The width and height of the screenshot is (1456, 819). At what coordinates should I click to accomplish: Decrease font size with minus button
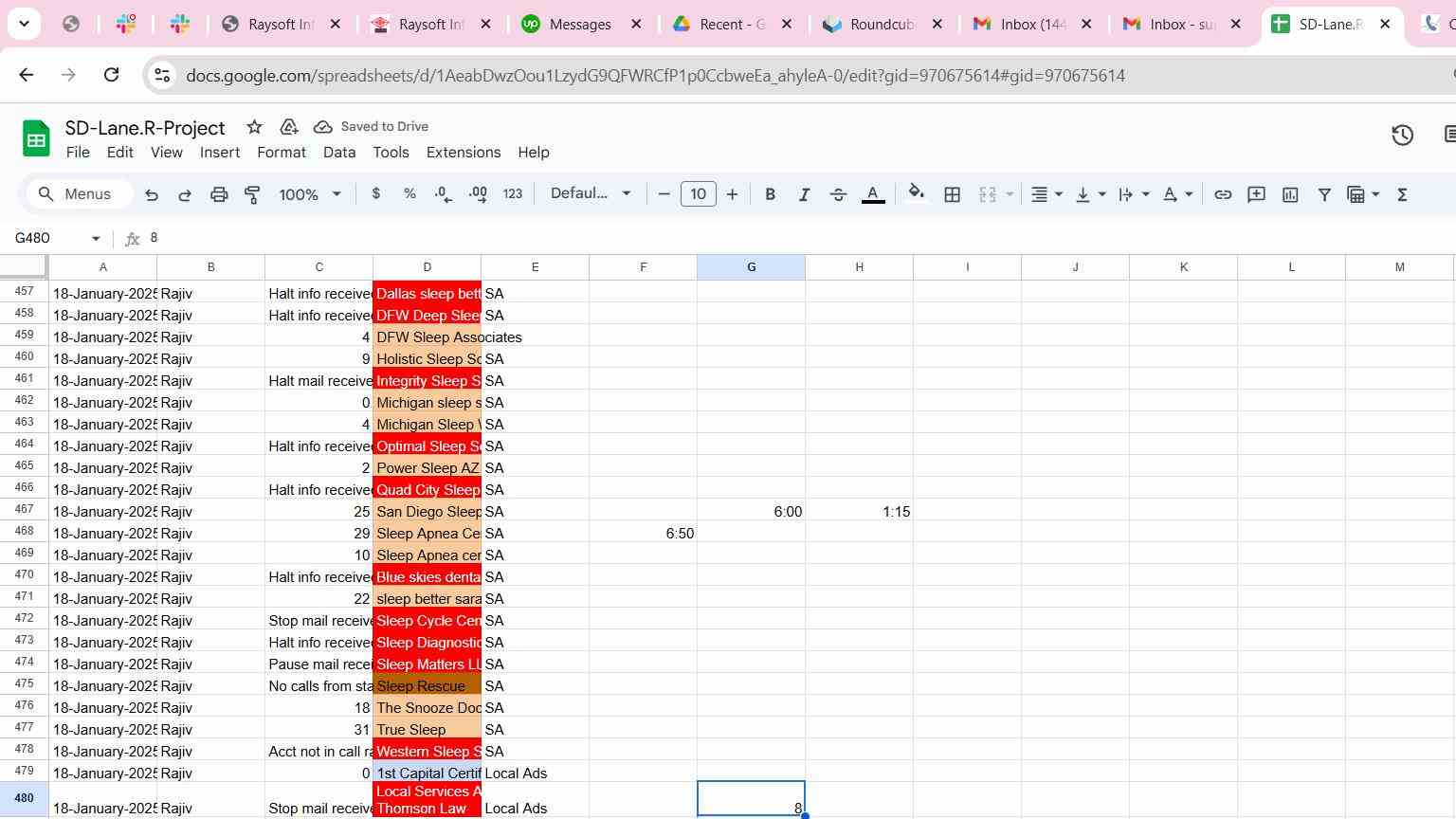pyautogui.click(x=664, y=194)
